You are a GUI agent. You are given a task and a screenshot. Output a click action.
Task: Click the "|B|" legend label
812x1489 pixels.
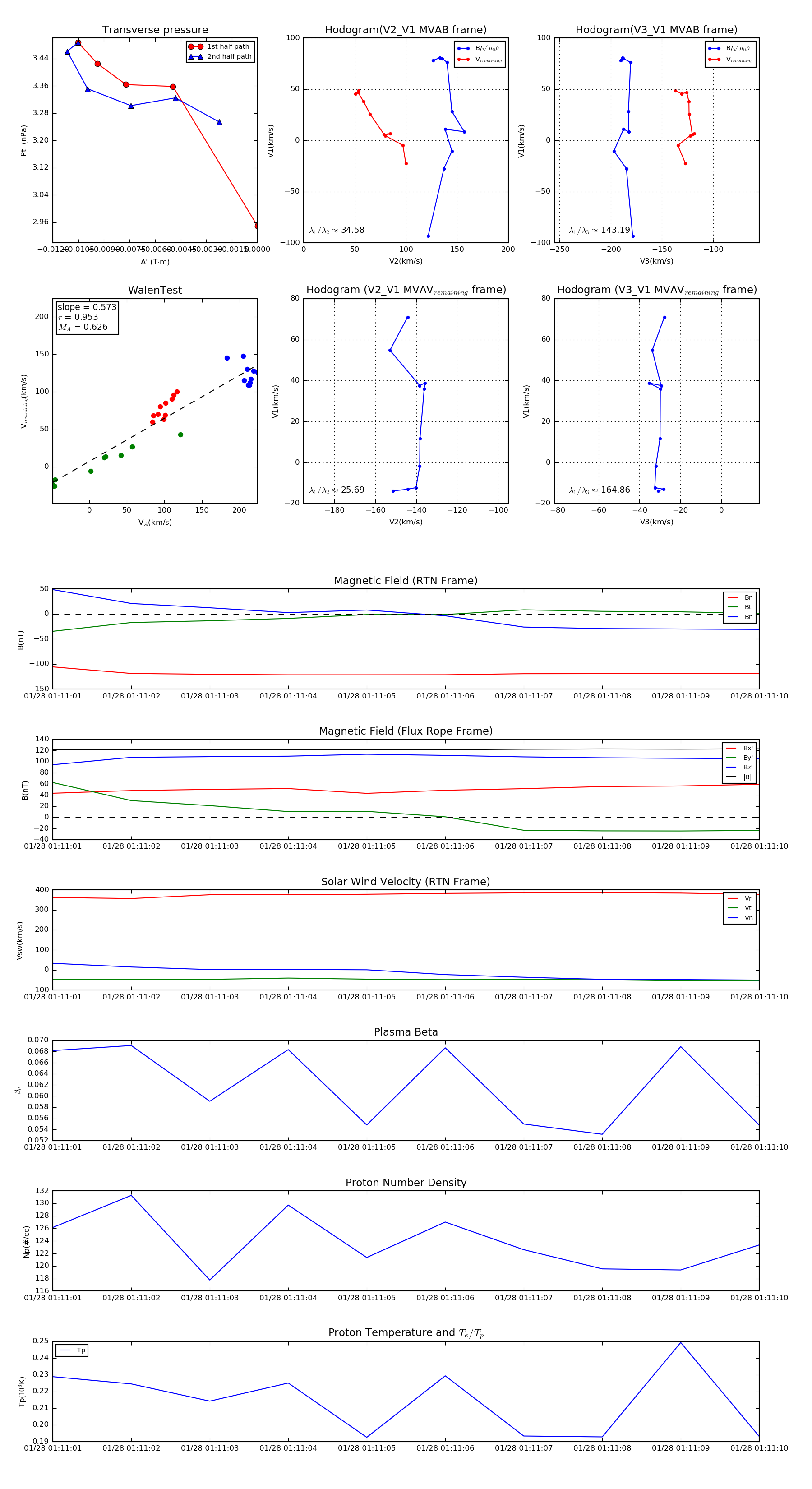pyautogui.click(x=747, y=777)
